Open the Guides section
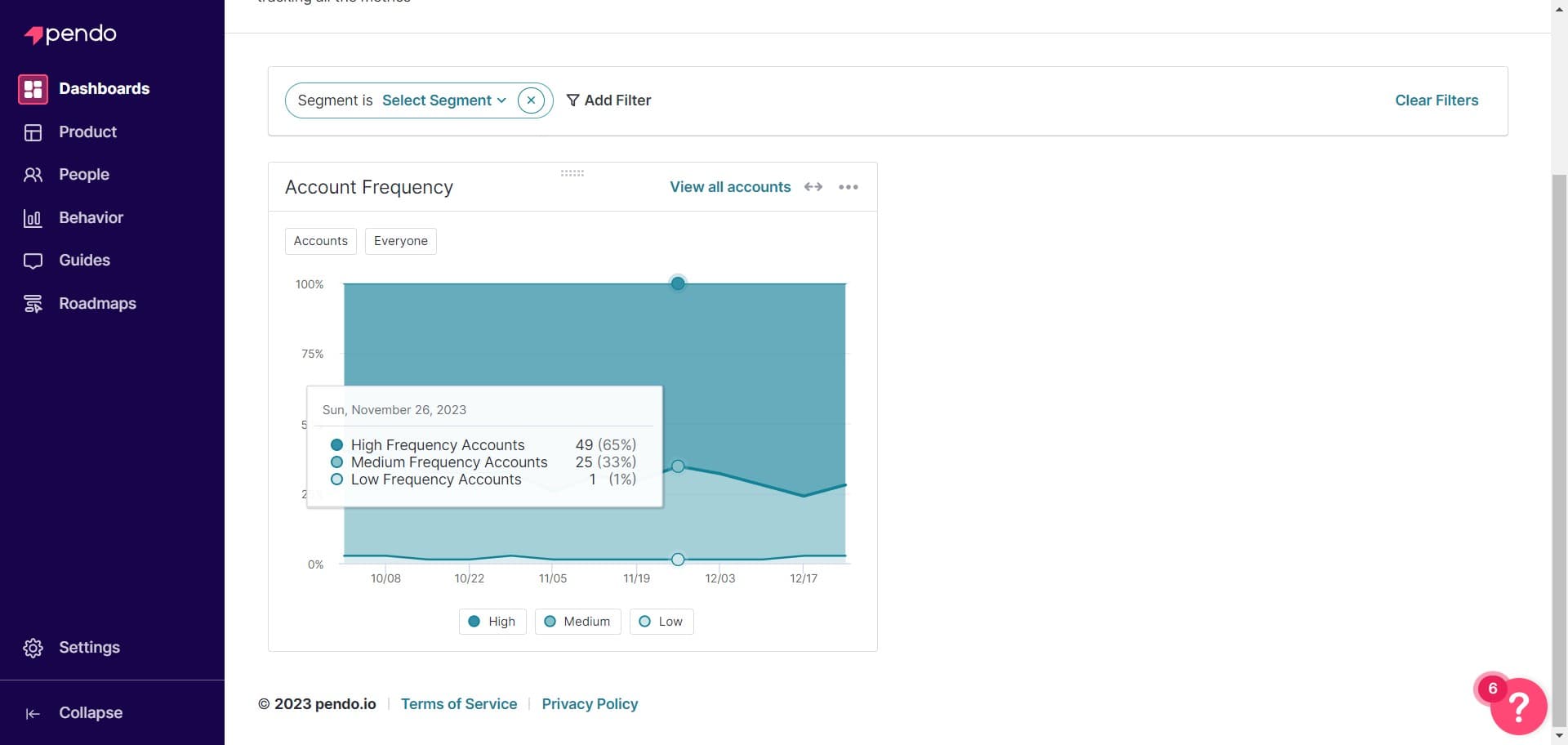 coord(84,260)
